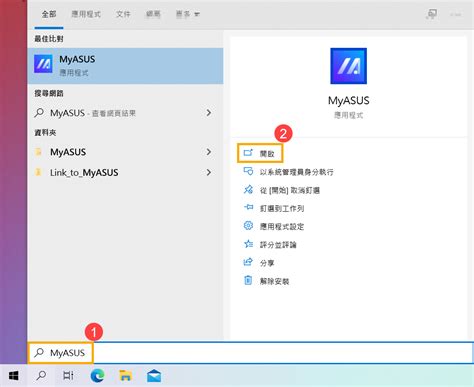474x387 pixels.
Task: Switch to the 應用程式 tab
Action: (x=86, y=14)
